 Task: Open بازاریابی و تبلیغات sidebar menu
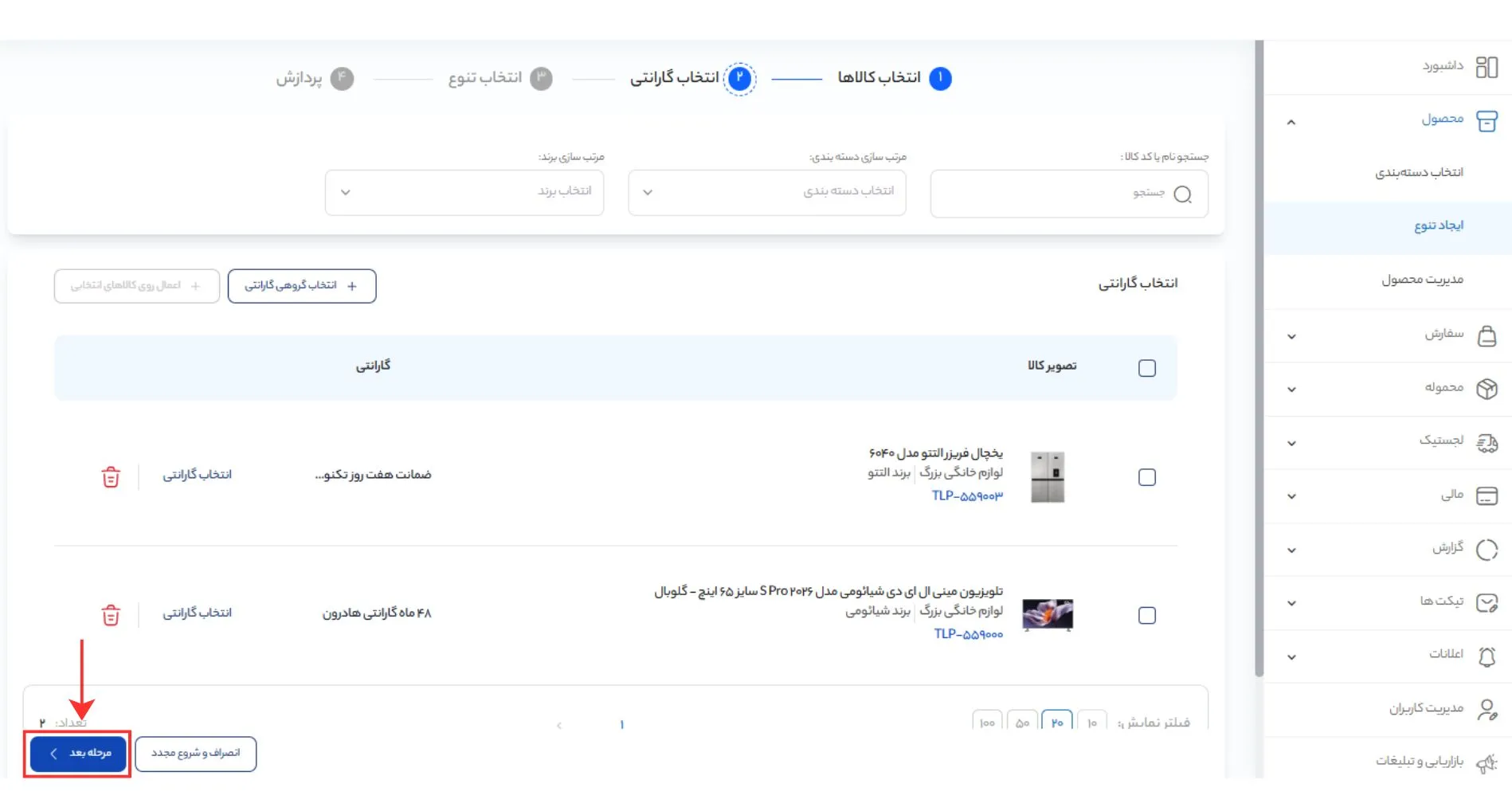(1388, 761)
